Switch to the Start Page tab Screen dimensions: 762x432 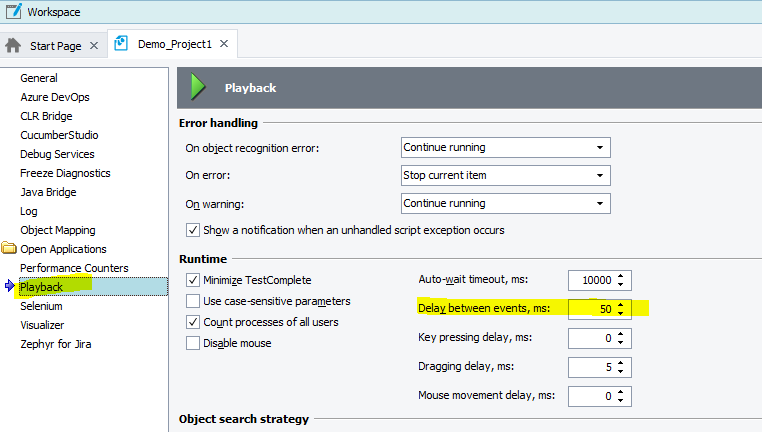click(56, 46)
